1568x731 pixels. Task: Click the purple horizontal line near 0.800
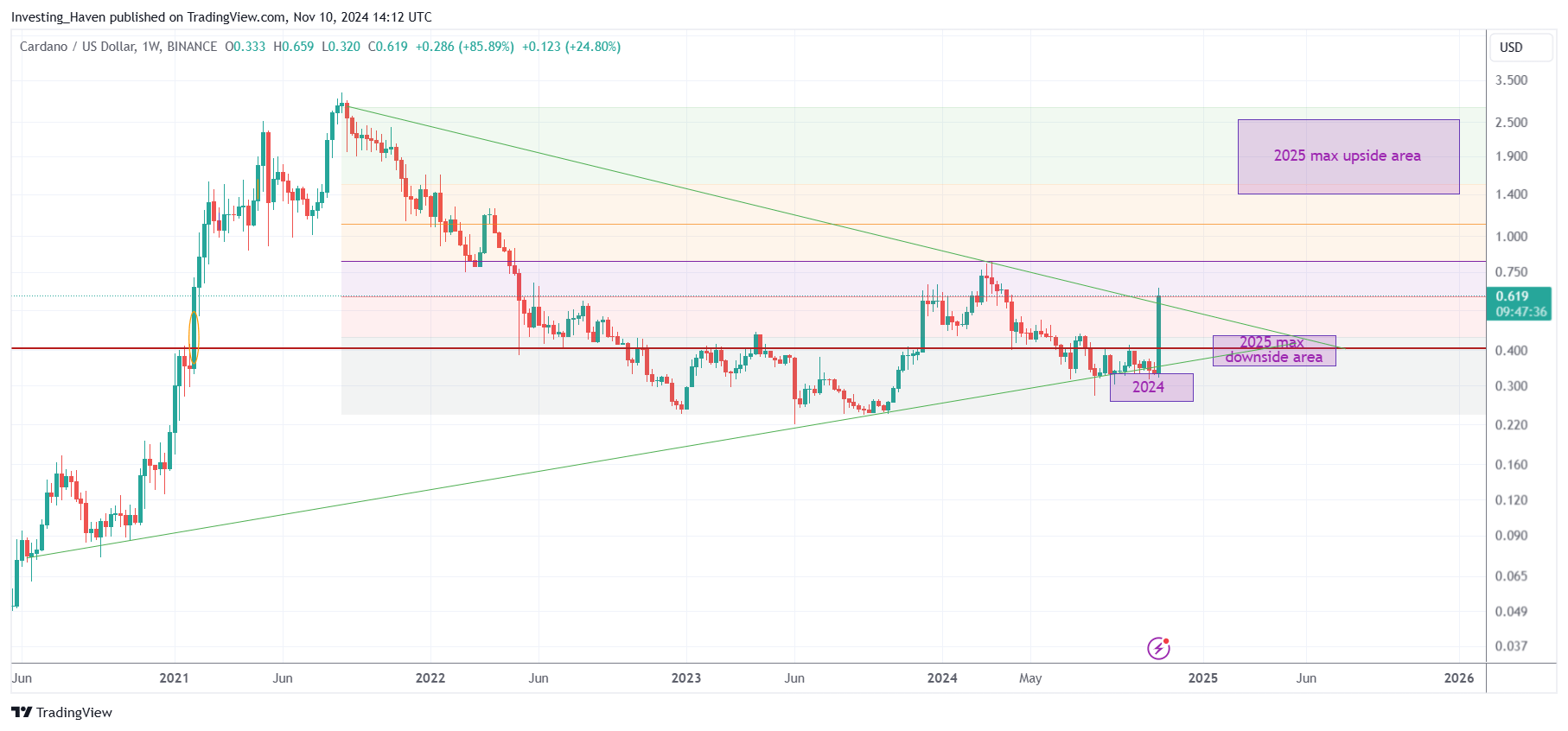point(913,261)
